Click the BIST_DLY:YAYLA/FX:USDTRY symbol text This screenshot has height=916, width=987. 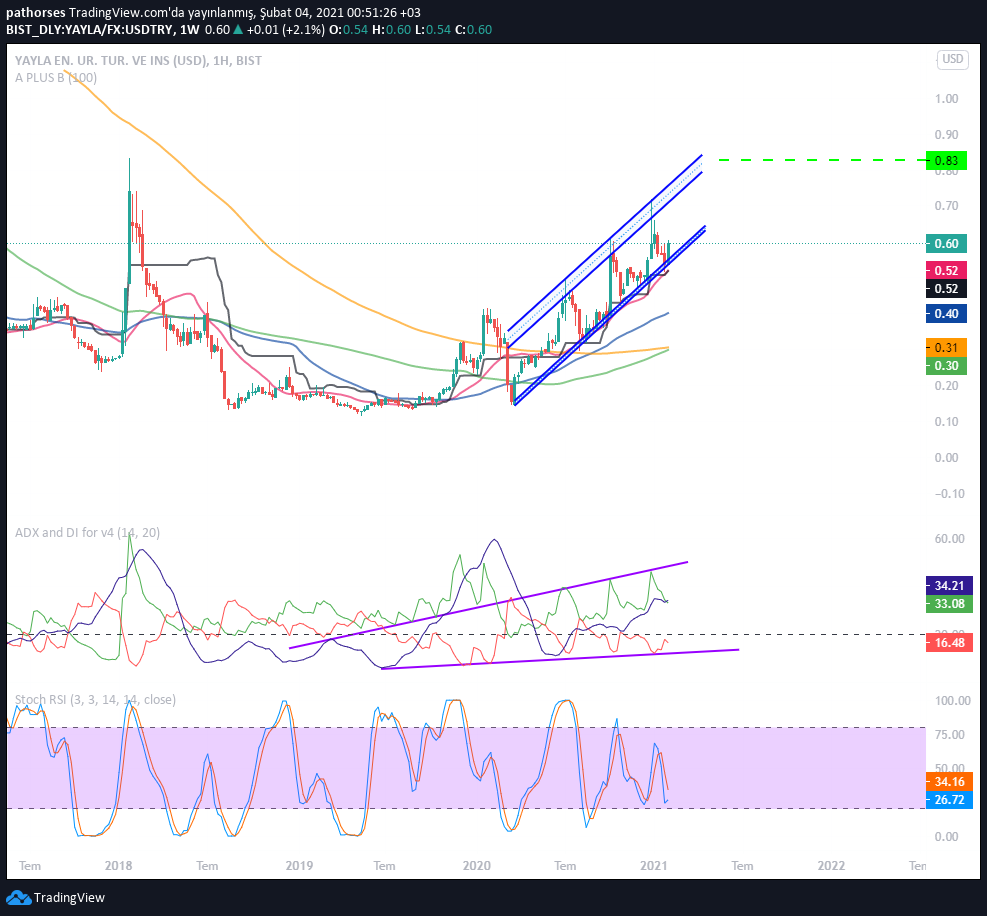[x=90, y=30]
